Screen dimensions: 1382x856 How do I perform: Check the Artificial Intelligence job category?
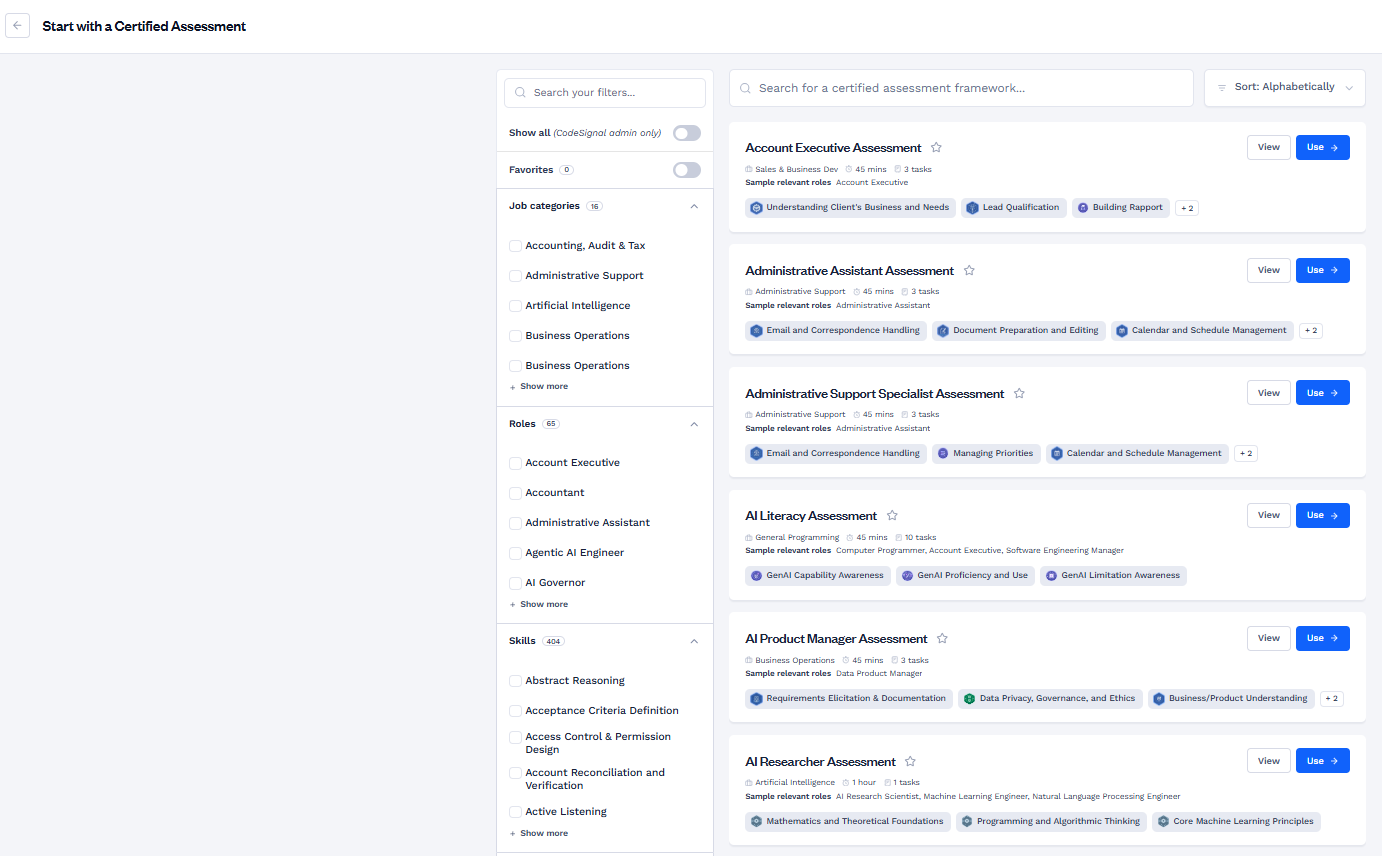[x=516, y=306]
